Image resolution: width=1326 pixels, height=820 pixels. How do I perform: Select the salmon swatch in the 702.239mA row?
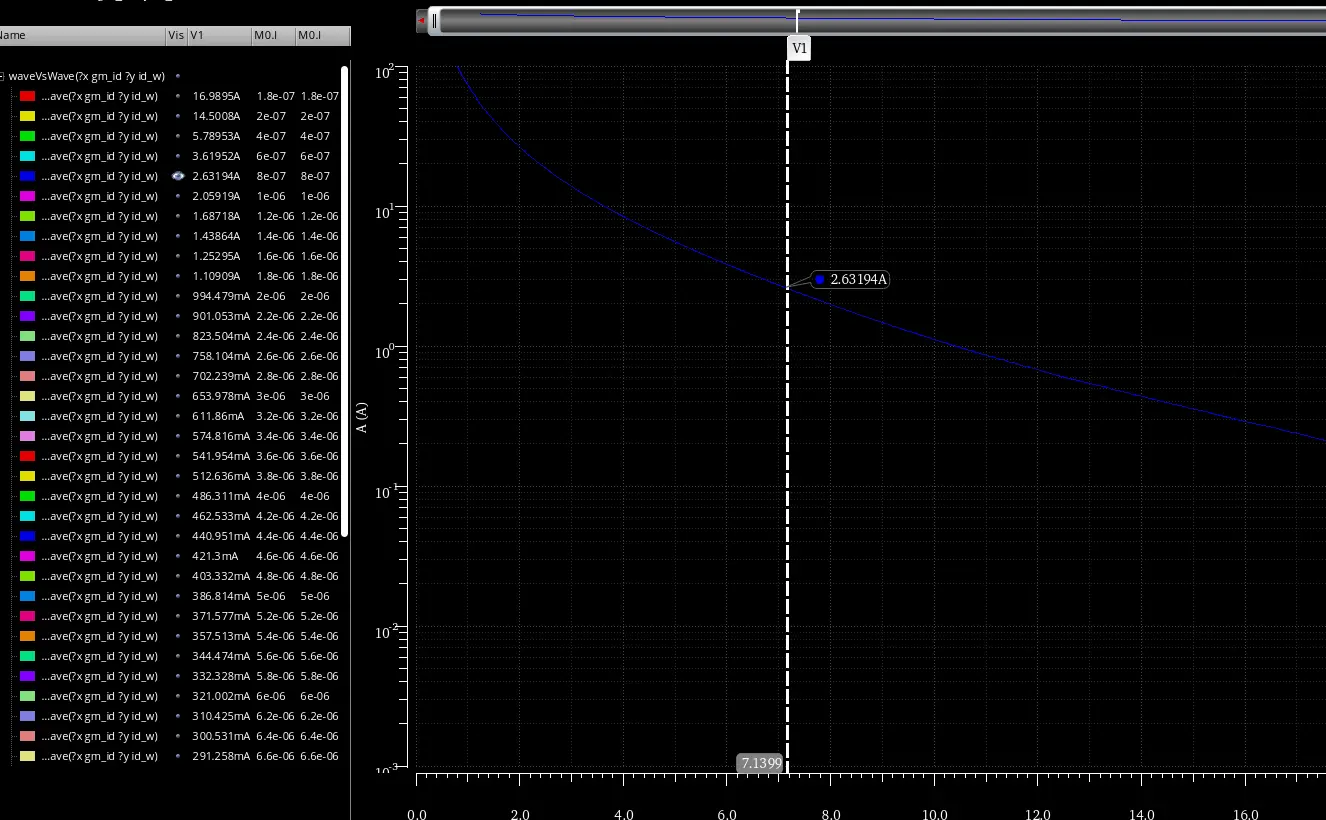[28, 376]
